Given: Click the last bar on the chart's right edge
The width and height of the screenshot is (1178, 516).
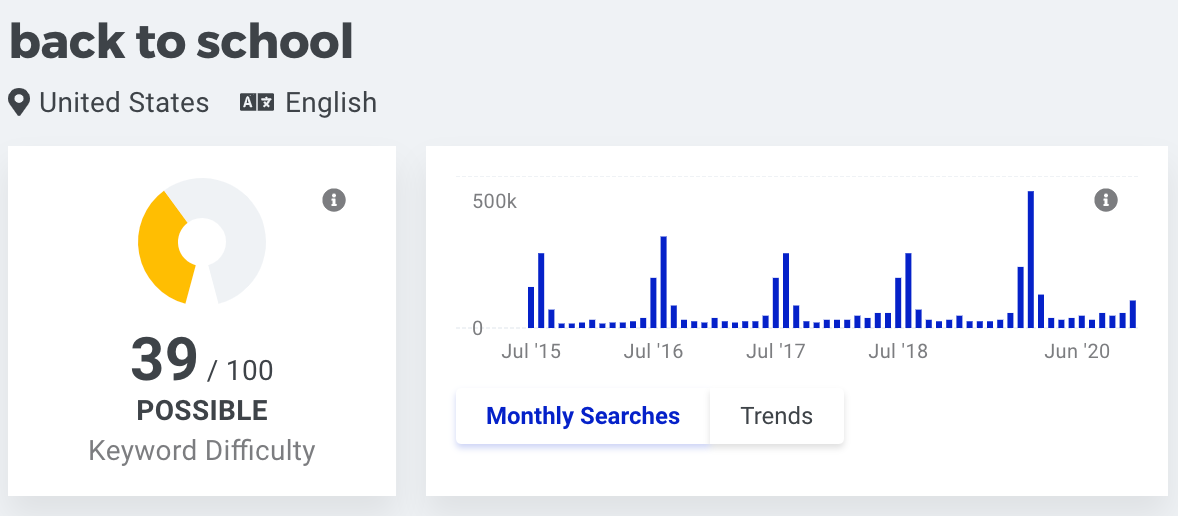Looking at the screenshot, I should pos(1133,315).
